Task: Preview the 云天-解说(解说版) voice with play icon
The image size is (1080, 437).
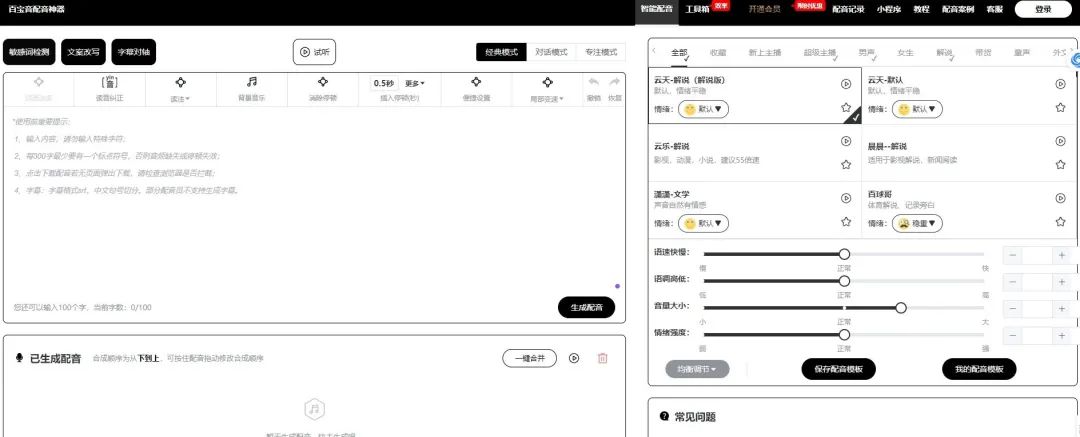Action: point(846,84)
